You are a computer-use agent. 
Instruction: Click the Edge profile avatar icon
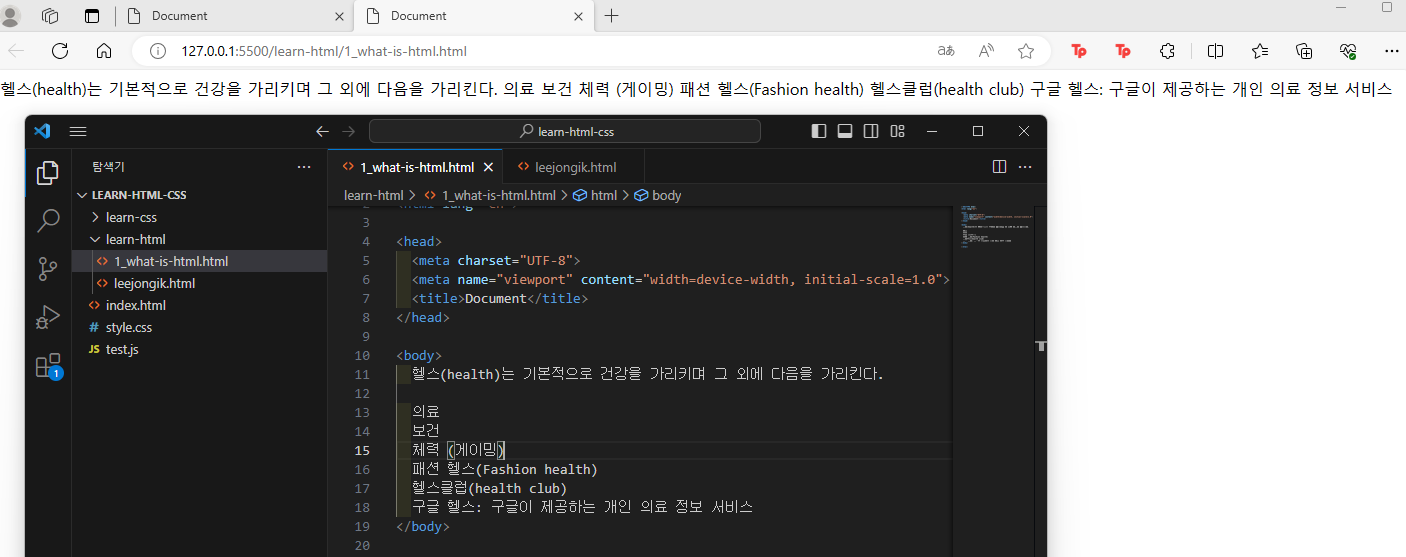(11, 16)
